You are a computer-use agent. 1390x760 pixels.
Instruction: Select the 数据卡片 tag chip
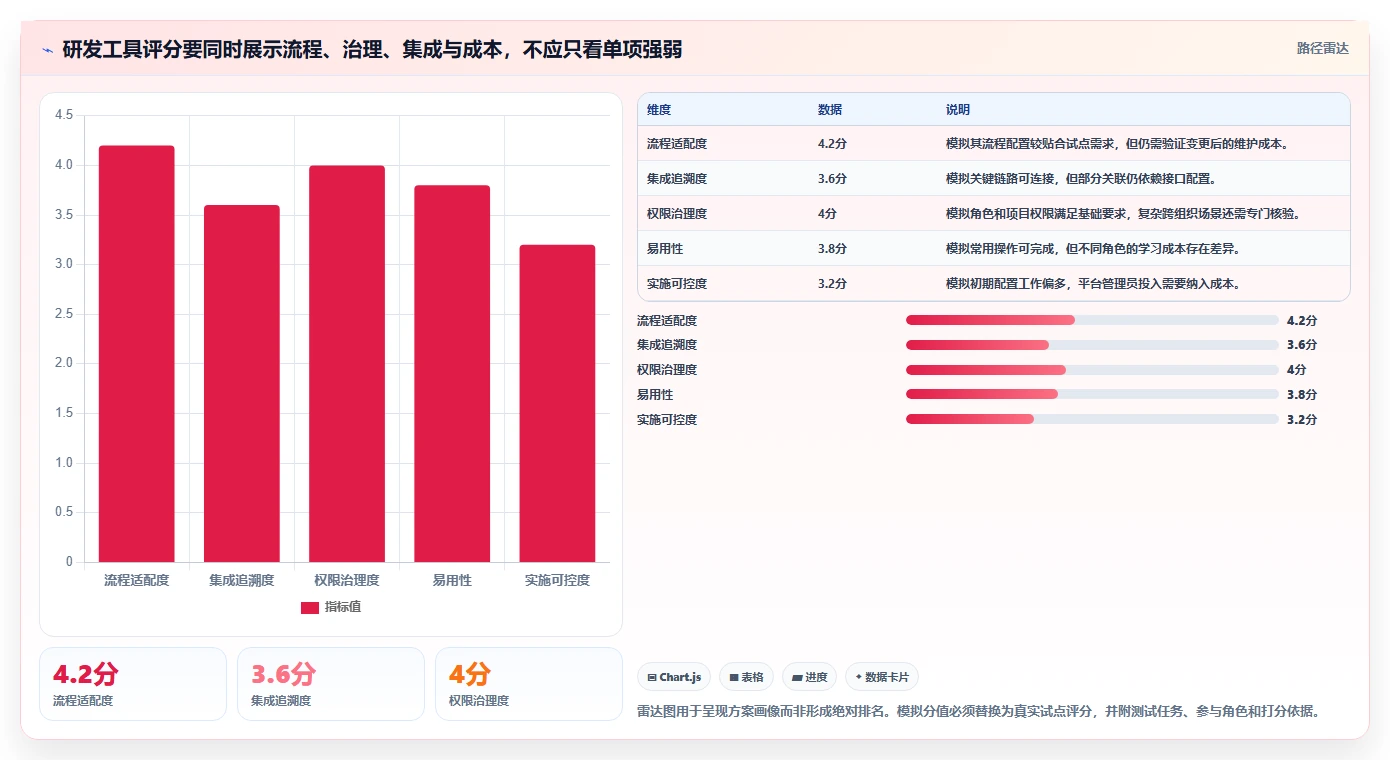pyautogui.click(x=882, y=677)
